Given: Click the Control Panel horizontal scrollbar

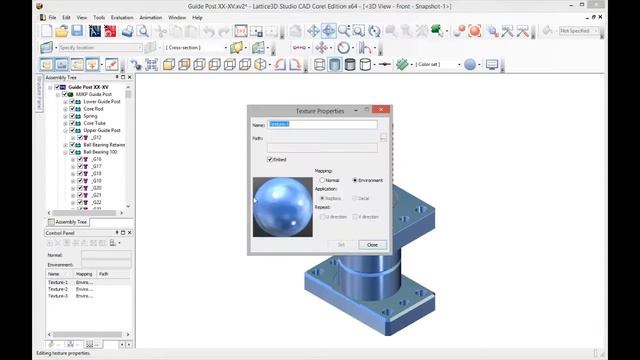Looking at the screenshot, I should point(89,334).
